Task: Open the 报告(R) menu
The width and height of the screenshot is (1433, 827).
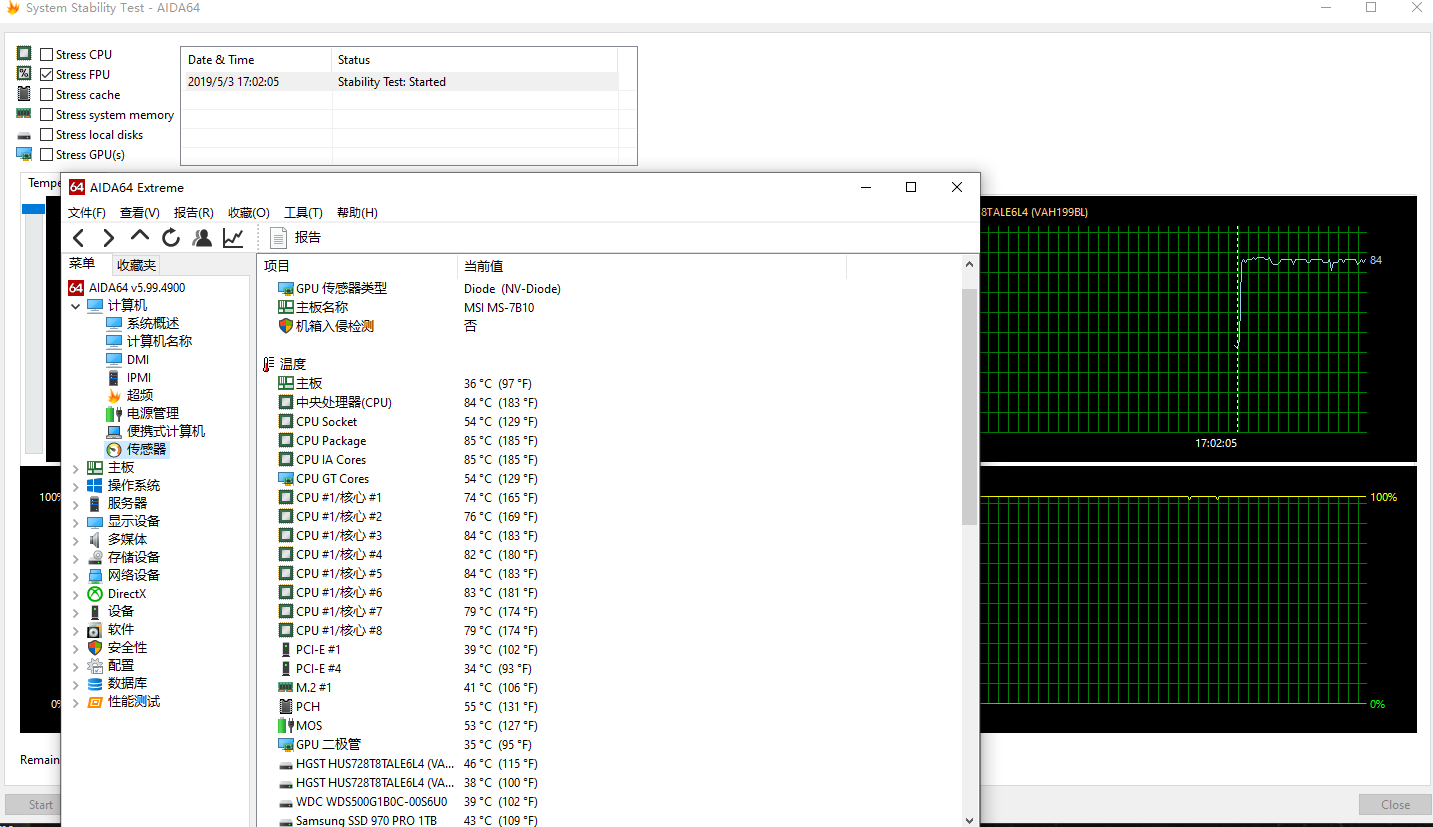Action: [x=194, y=212]
